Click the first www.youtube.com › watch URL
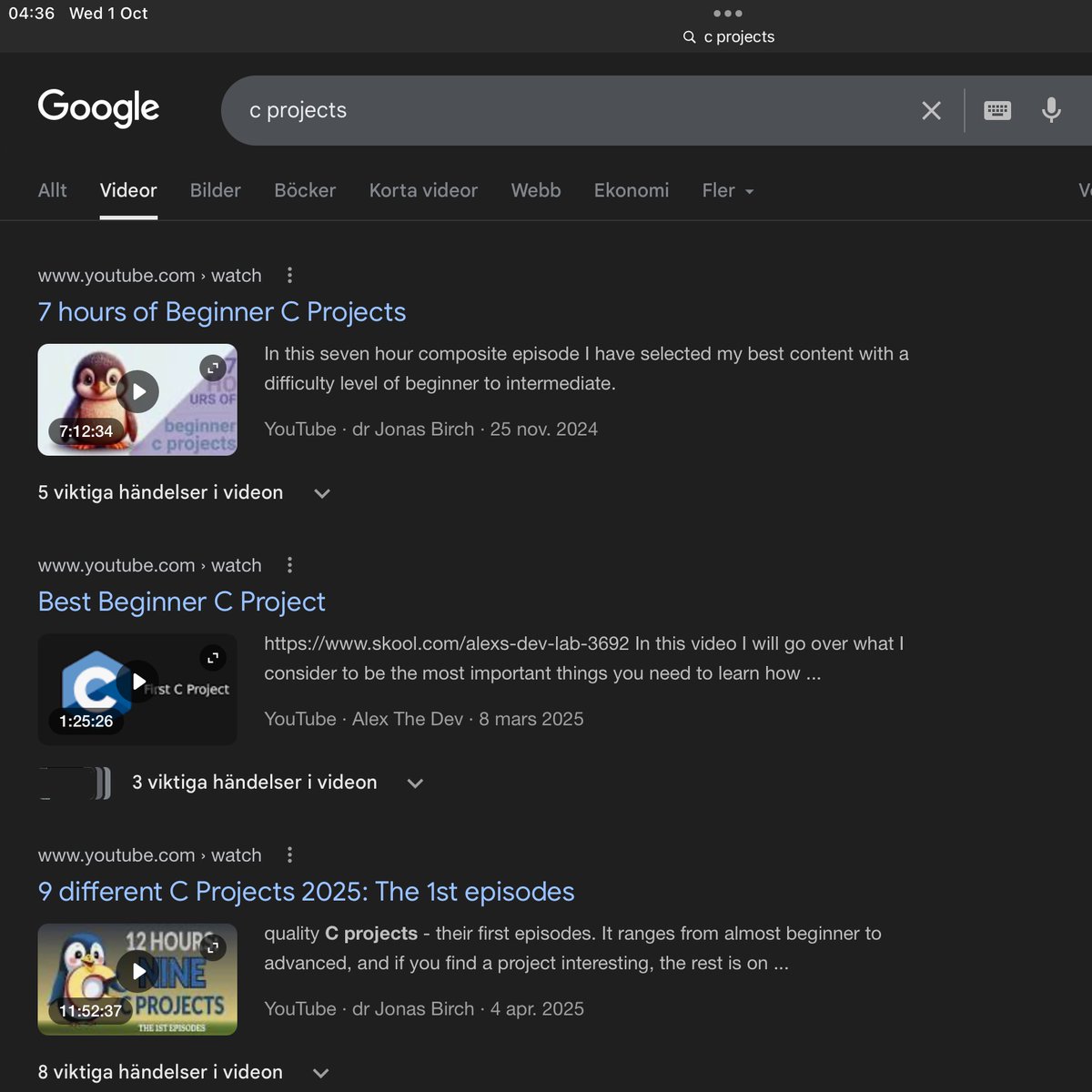1092x1092 pixels. pos(149,275)
